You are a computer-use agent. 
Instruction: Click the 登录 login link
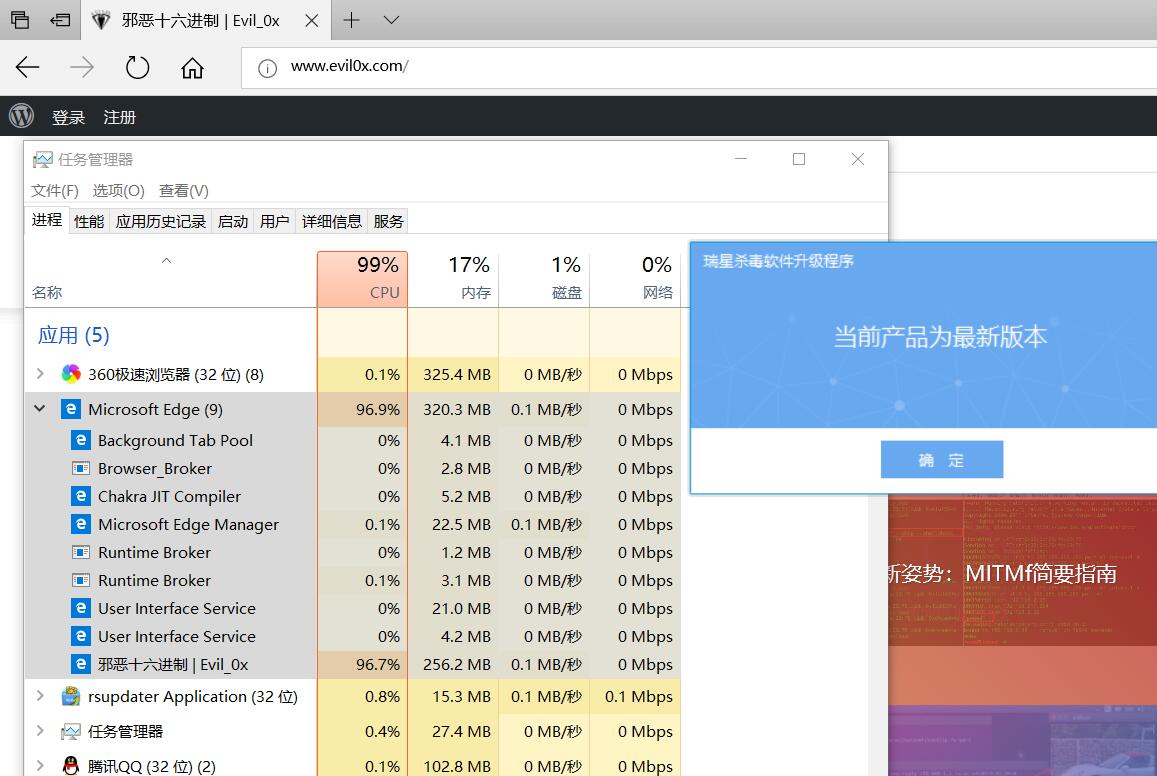(x=69, y=117)
